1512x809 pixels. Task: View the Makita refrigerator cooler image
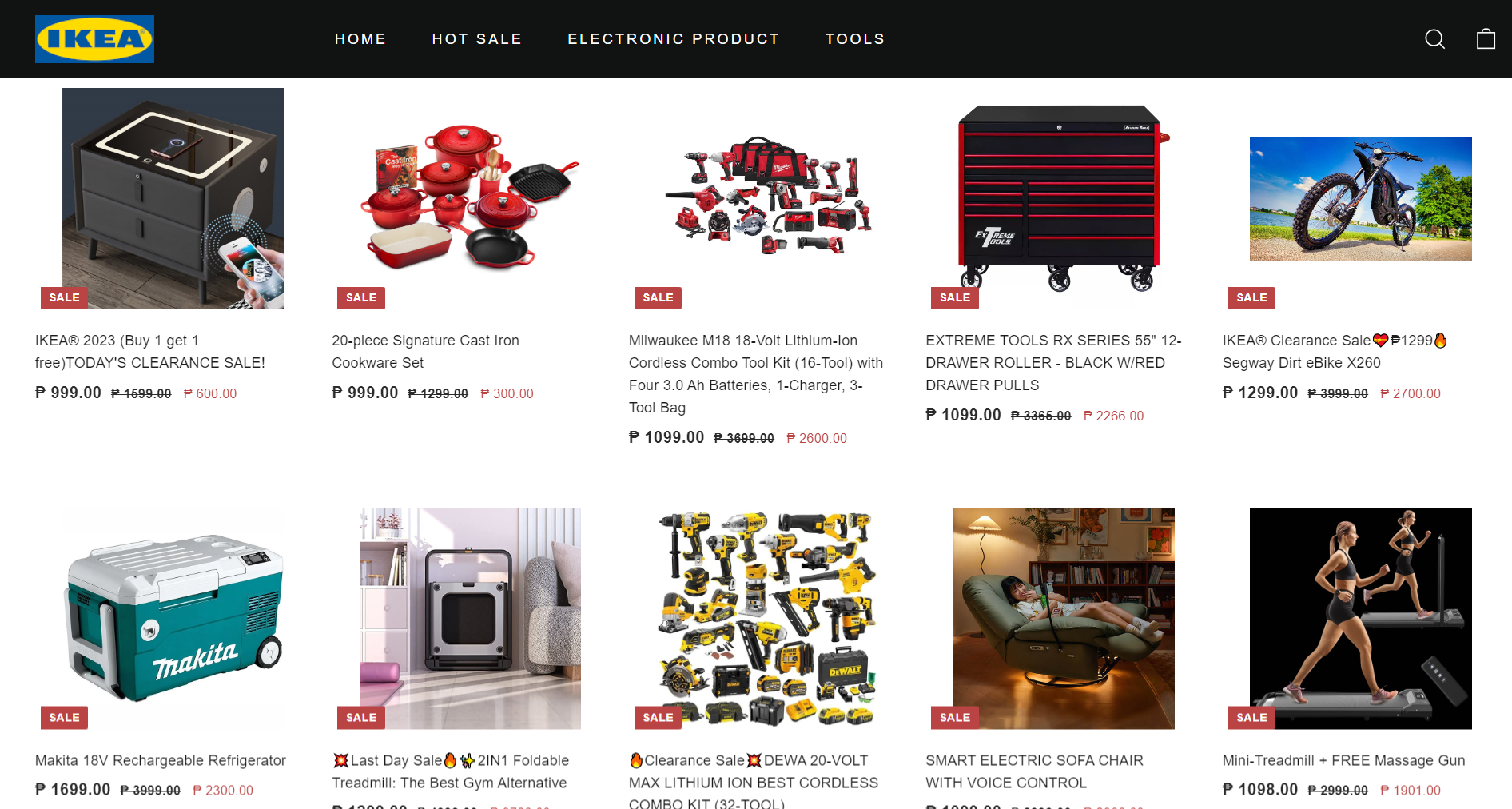click(x=173, y=618)
